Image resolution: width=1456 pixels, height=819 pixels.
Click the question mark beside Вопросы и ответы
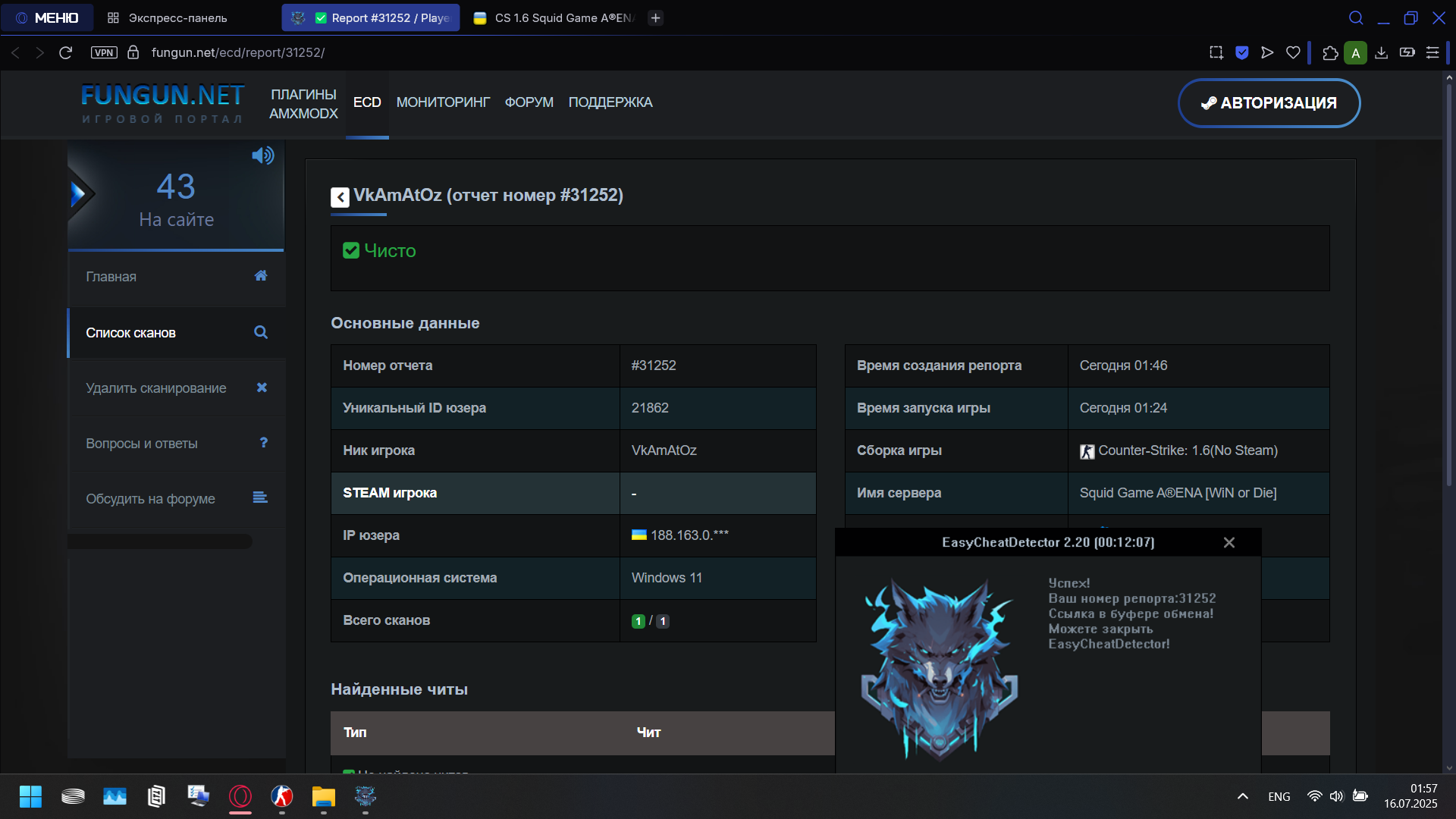pyautogui.click(x=264, y=442)
